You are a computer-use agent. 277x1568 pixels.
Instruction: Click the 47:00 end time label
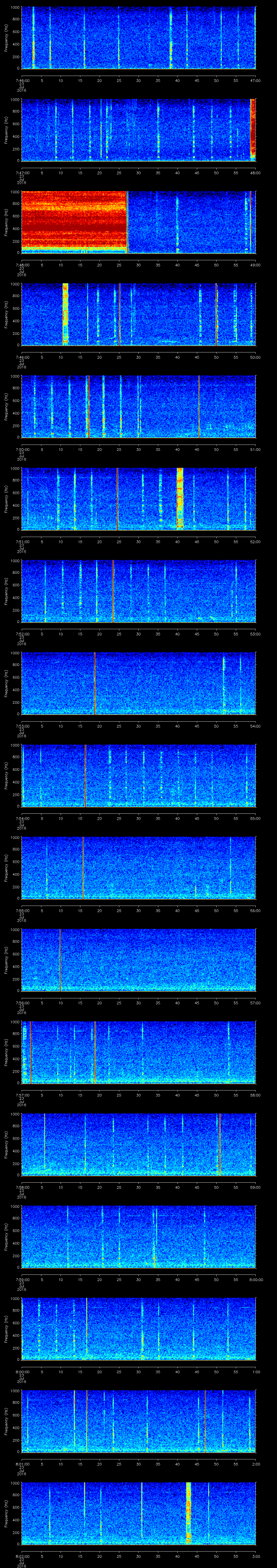[x=255, y=80]
